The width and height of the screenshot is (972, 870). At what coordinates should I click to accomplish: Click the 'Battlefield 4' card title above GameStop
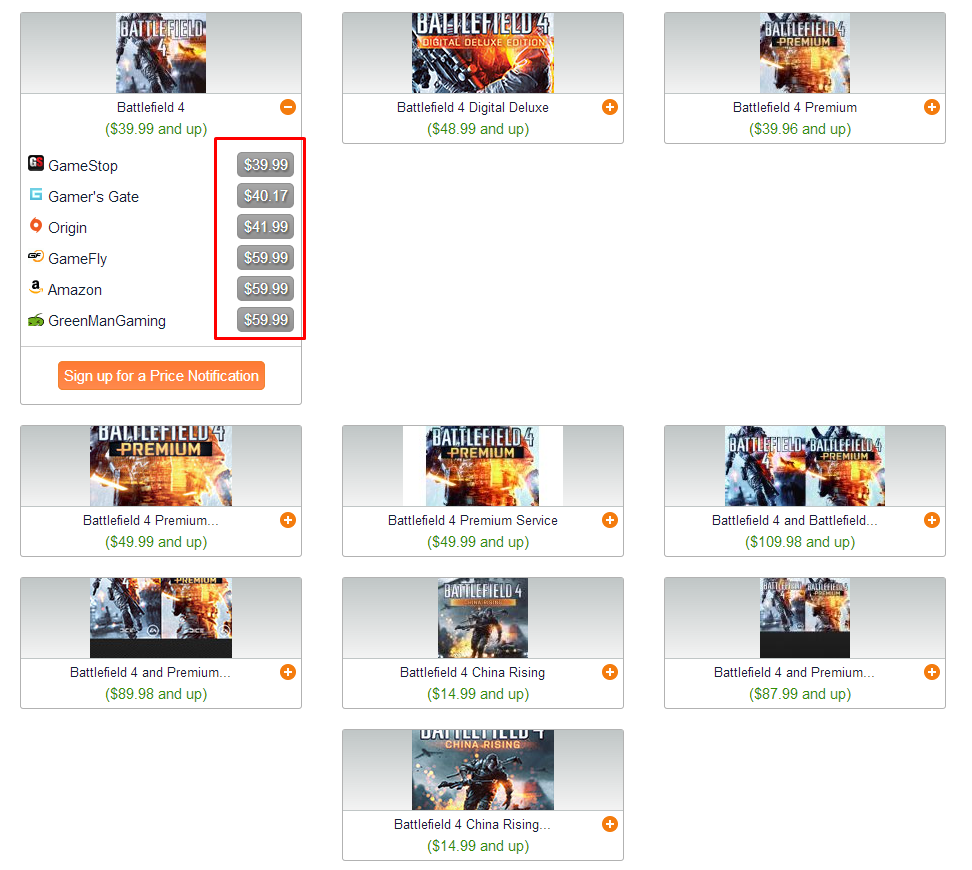[151, 107]
